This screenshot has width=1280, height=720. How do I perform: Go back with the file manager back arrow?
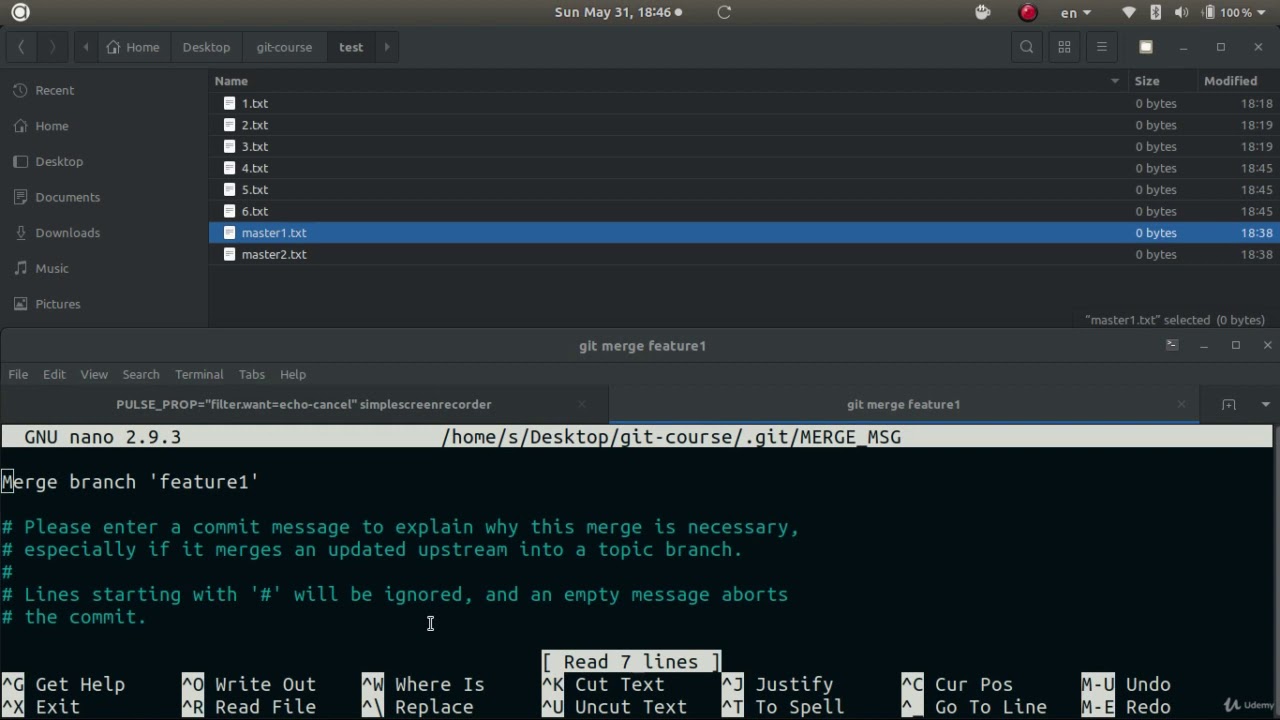pos(21,47)
